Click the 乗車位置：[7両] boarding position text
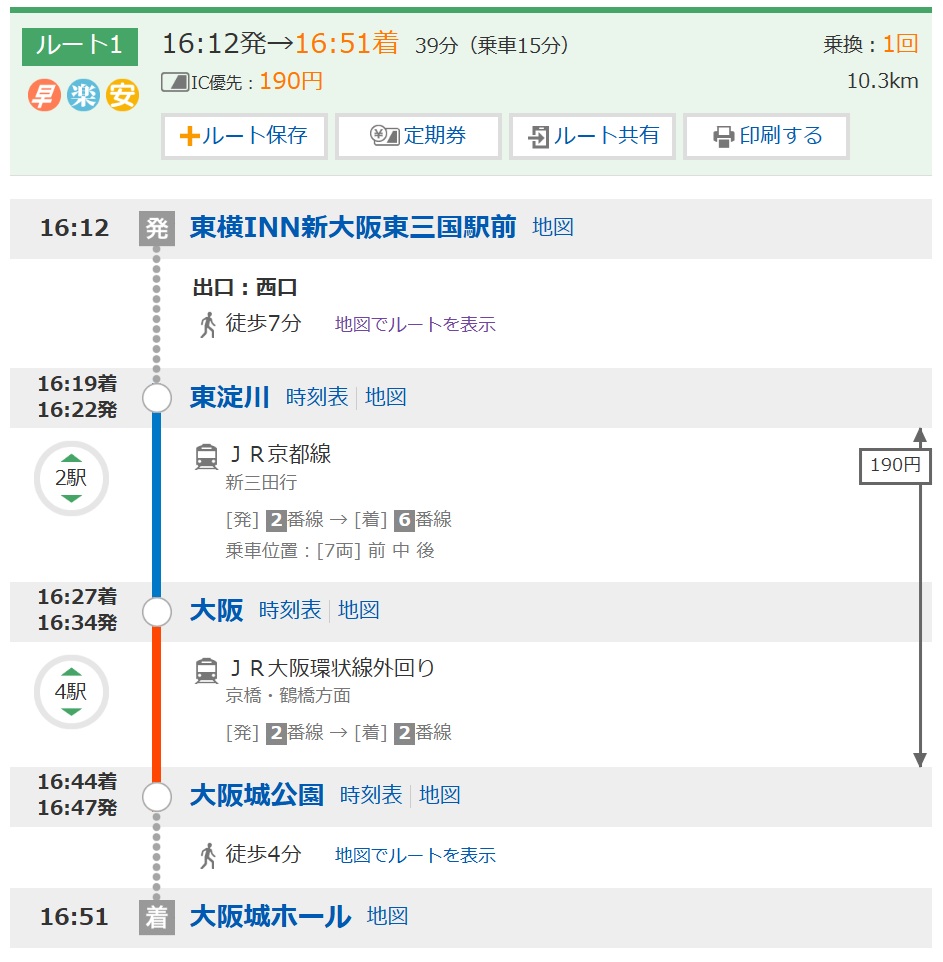943x962 pixels. pos(330,551)
